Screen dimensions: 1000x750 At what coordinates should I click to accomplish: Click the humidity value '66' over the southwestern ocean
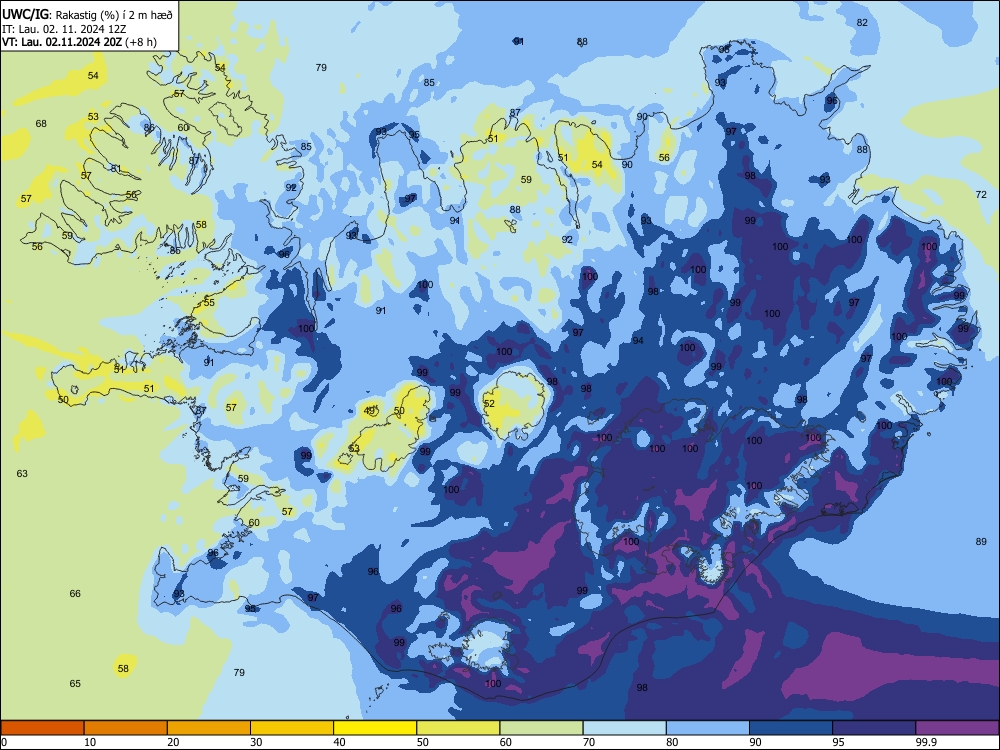(75, 593)
